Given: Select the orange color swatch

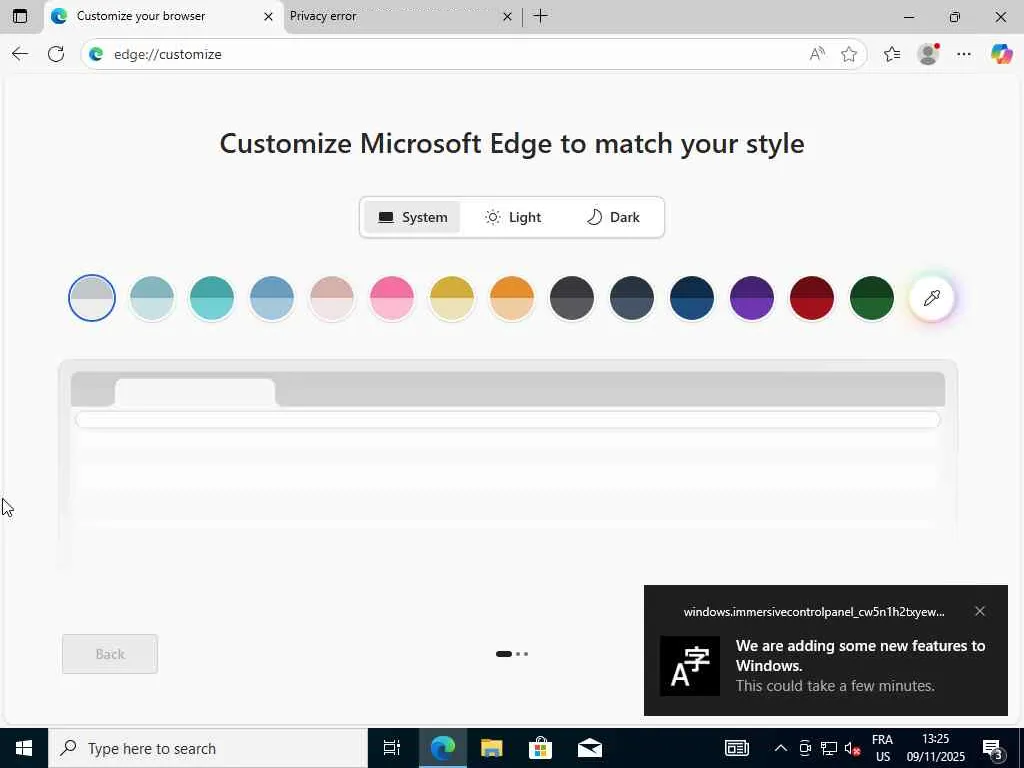Looking at the screenshot, I should [512, 298].
